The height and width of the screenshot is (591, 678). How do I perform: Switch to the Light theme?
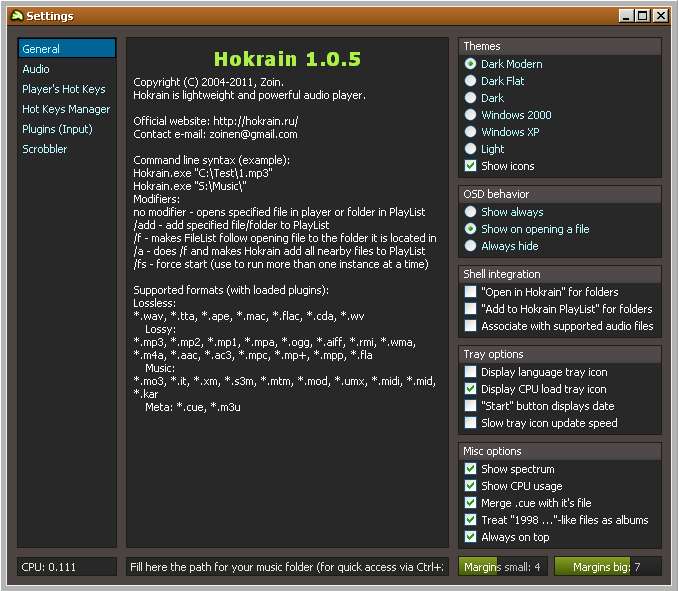(x=471, y=149)
